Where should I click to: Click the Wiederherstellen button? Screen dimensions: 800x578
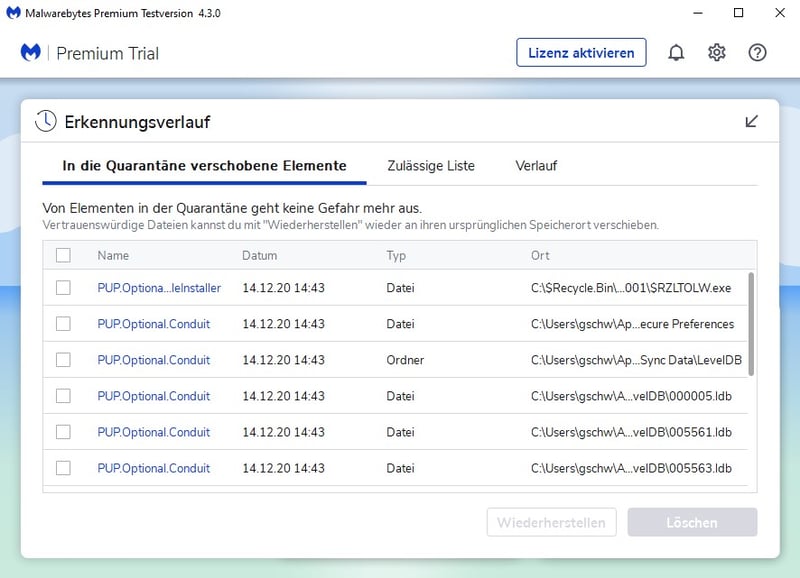pyautogui.click(x=552, y=522)
